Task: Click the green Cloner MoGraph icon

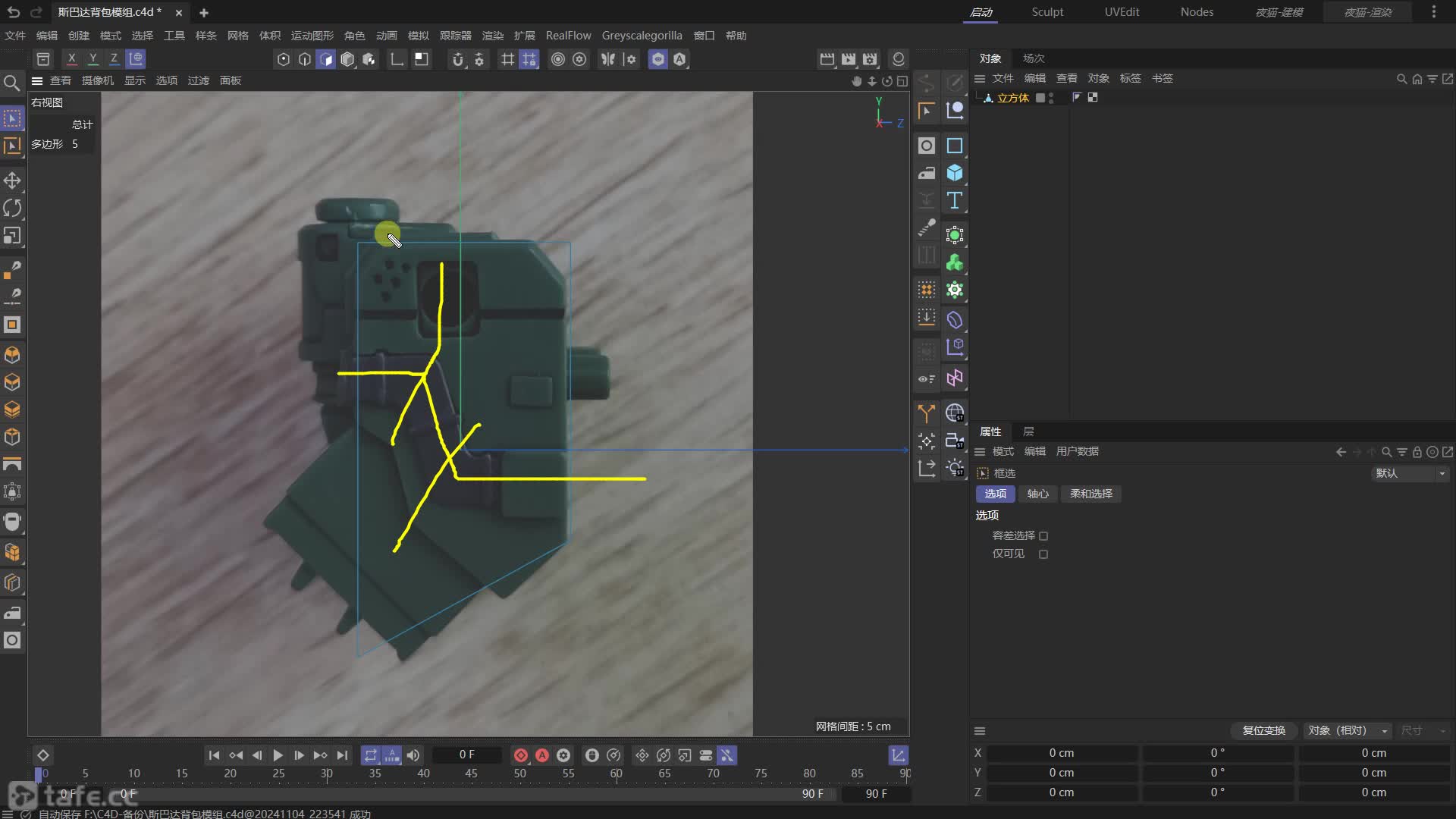Action: pos(955,263)
